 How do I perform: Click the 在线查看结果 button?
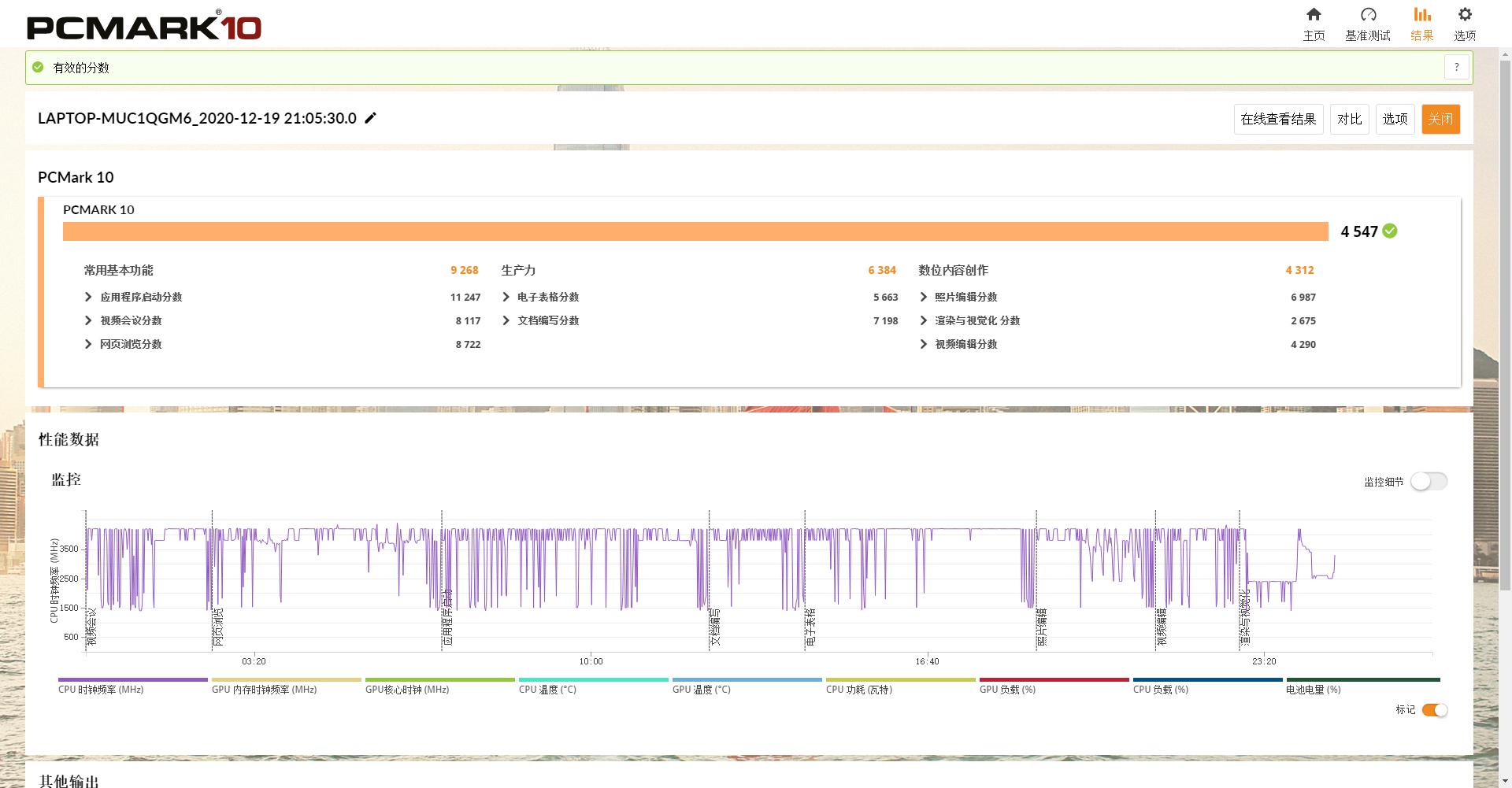pos(1278,119)
